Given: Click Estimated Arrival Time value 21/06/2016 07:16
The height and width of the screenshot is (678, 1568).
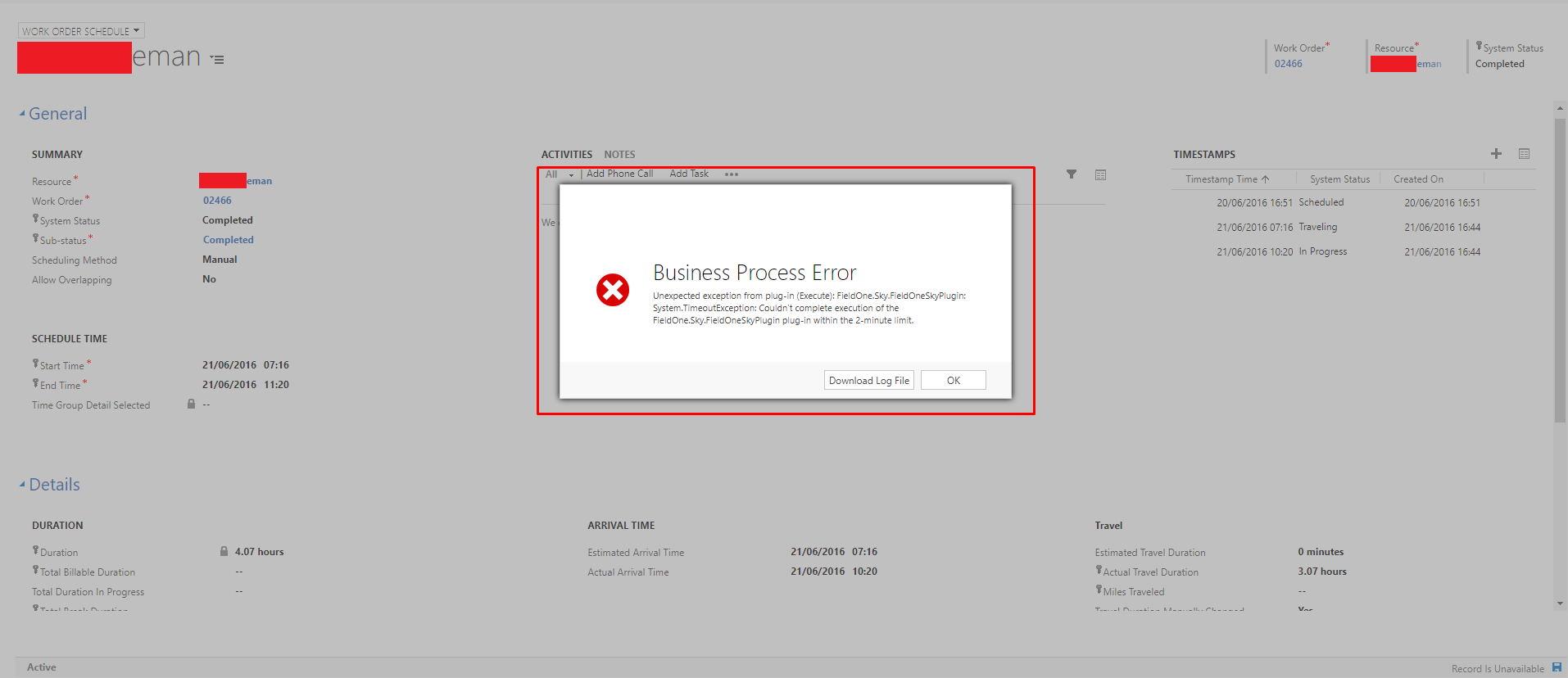Looking at the screenshot, I should click(x=834, y=552).
